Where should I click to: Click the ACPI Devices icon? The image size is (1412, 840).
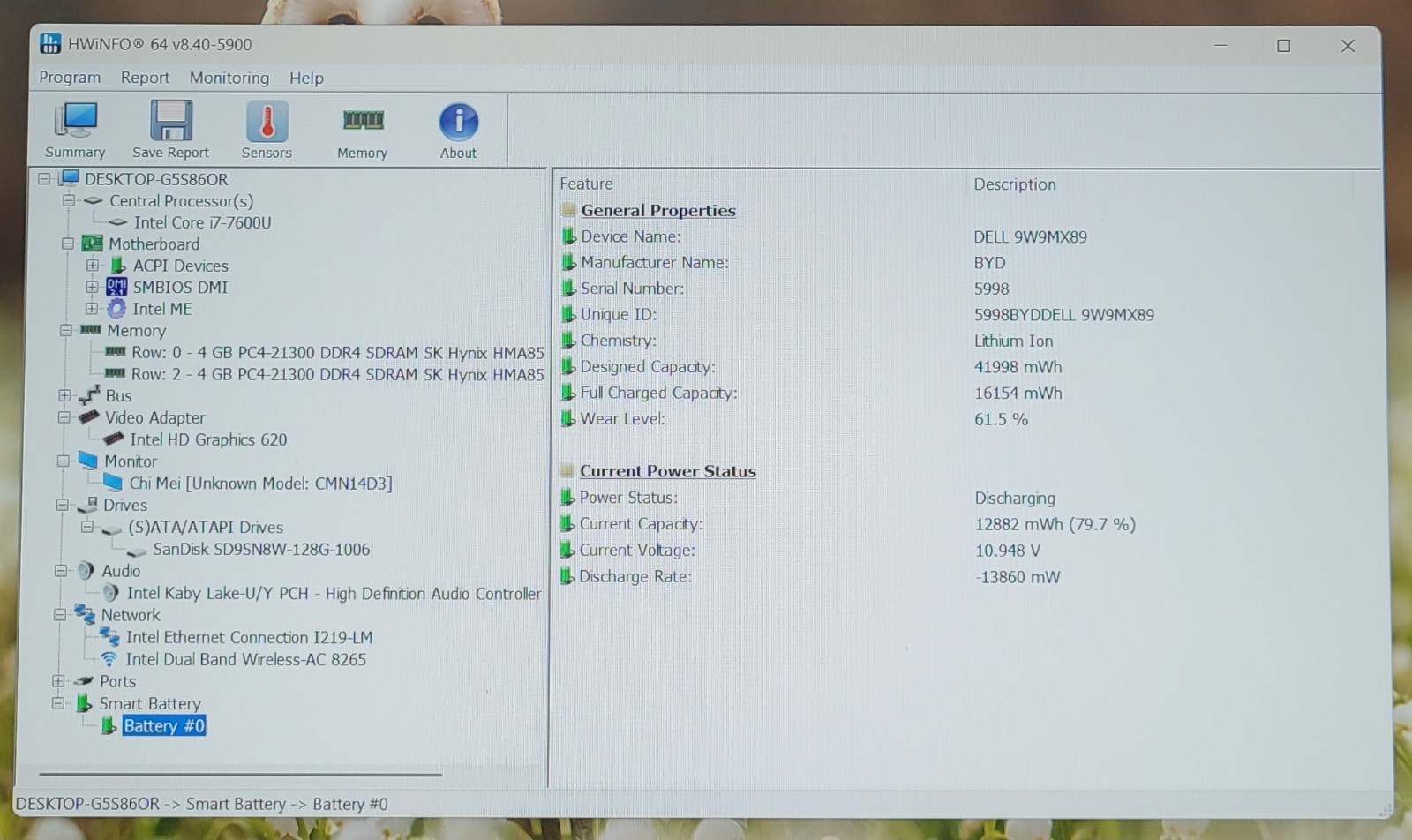click(x=117, y=266)
